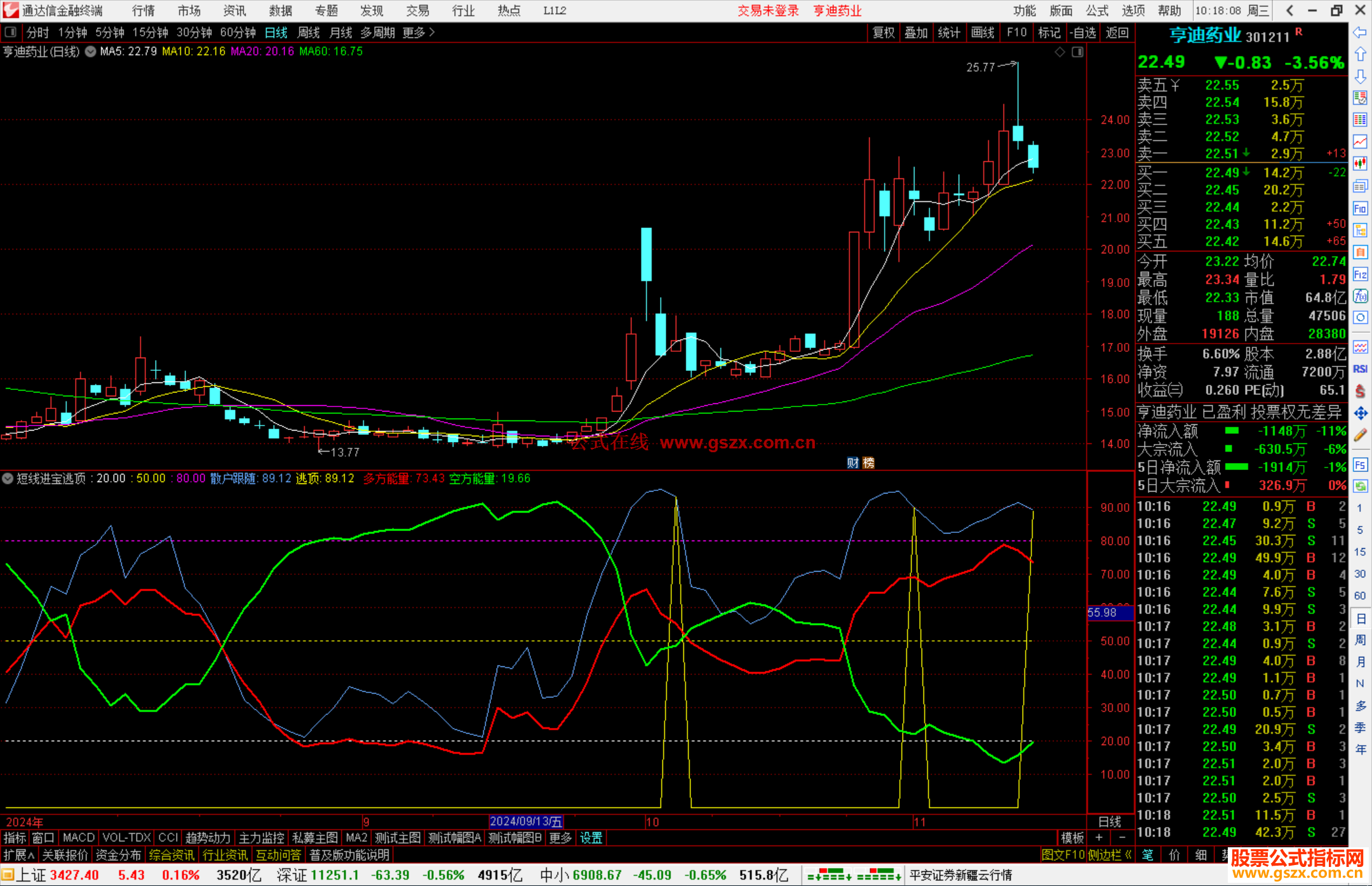The width and height of the screenshot is (1372, 886).
Task: Select the pencil drawing tool icon
Action: click(1360, 435)
